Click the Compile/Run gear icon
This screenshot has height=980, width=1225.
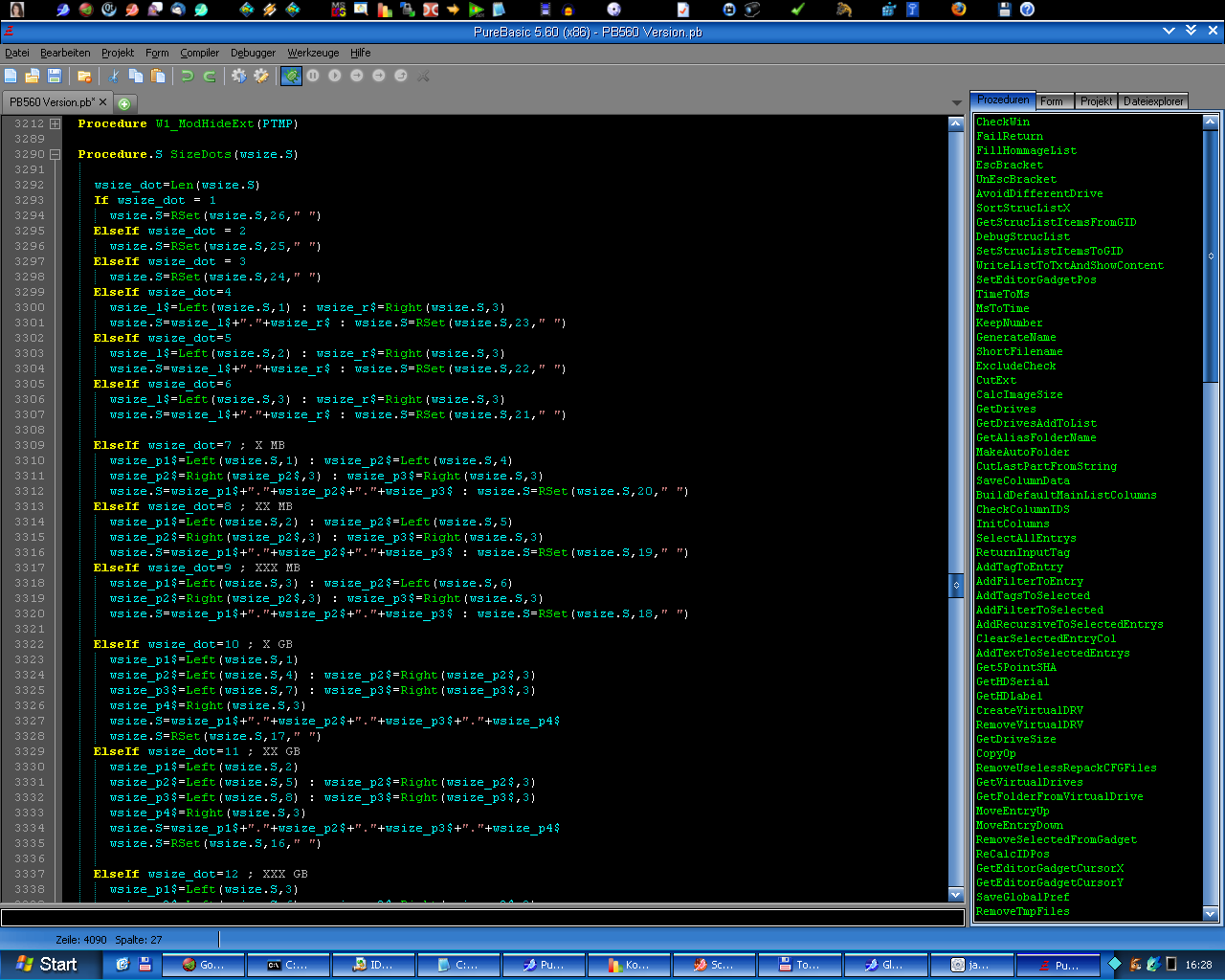click(x=239, y=76)
